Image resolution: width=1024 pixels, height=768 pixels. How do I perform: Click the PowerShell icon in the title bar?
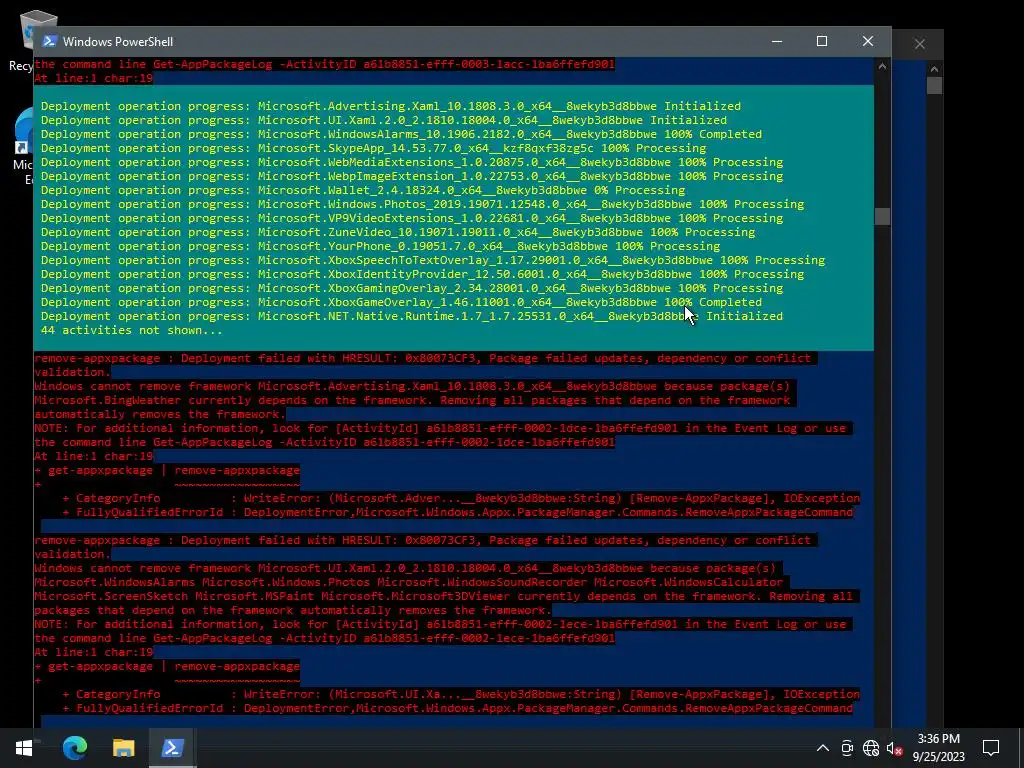coord(49,41)
